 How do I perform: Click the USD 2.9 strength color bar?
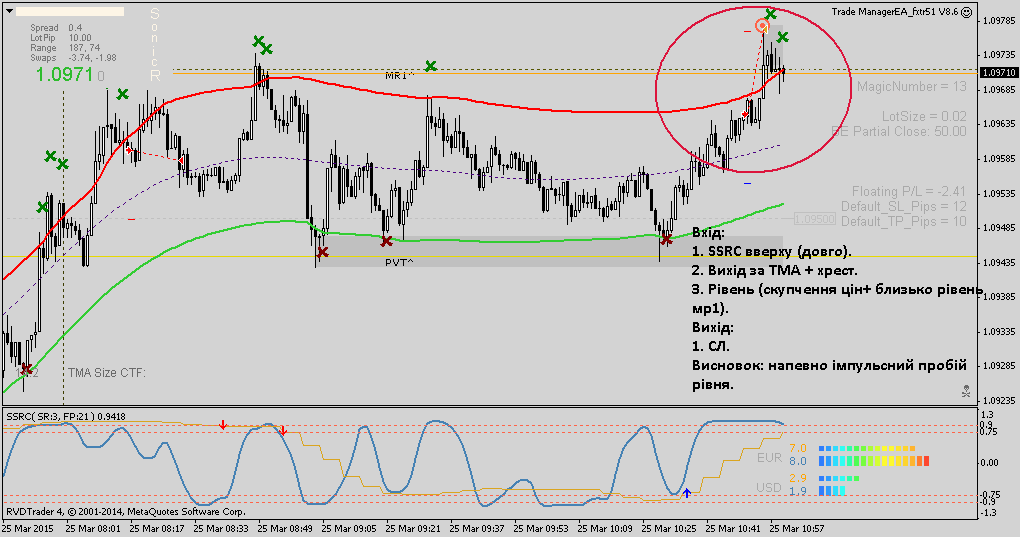[839, 478]
